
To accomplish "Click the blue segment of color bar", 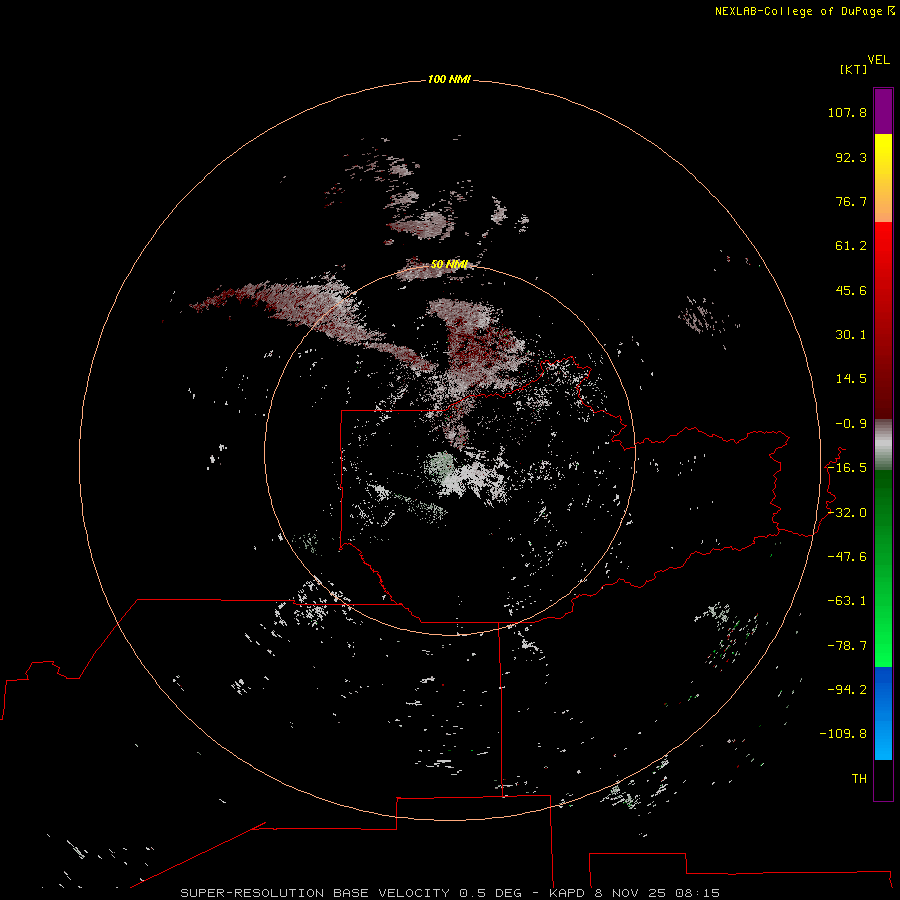I will [x=883, y=713].
